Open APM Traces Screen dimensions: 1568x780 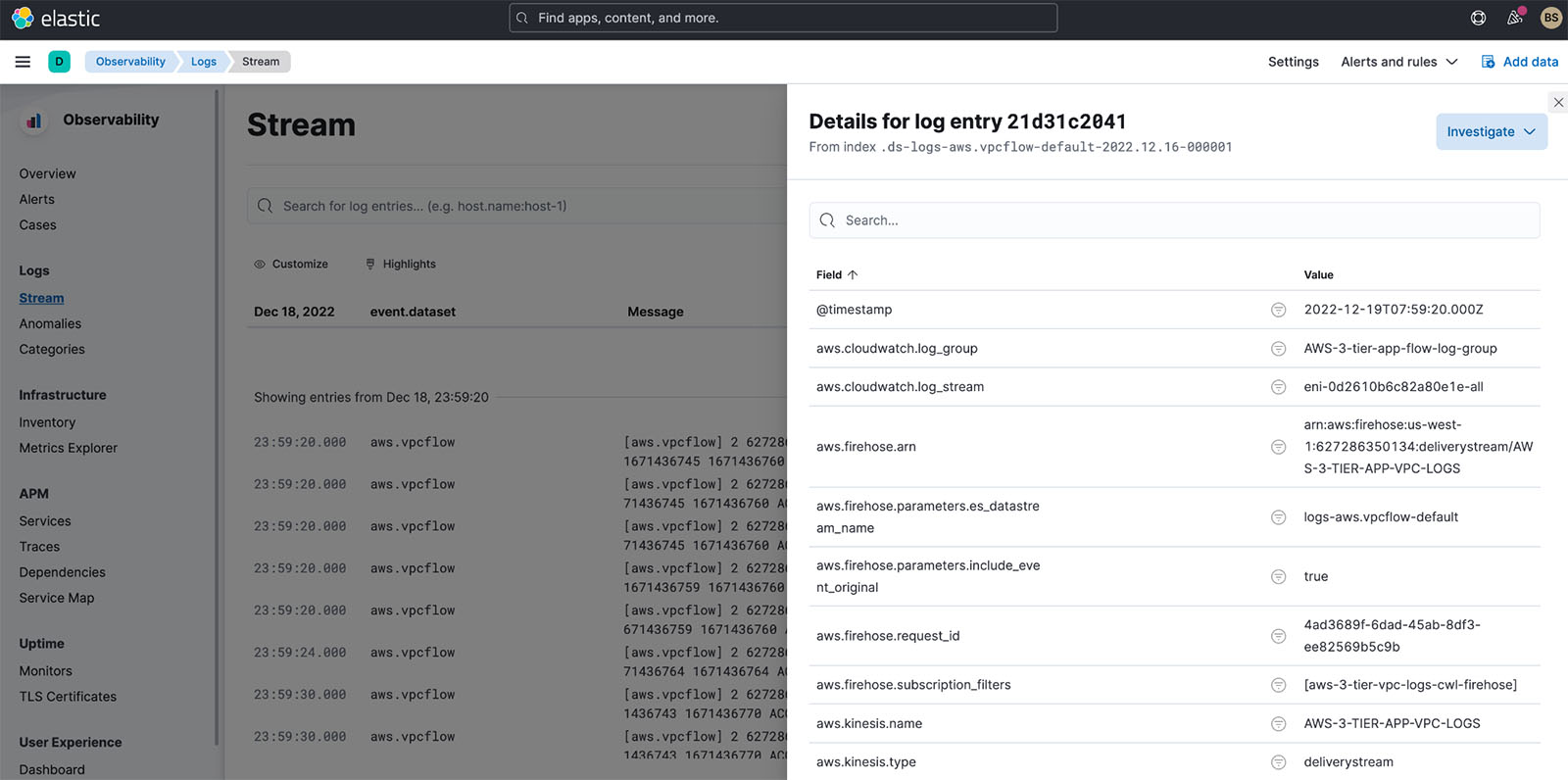pyautogui.click(x=39, y=547)
